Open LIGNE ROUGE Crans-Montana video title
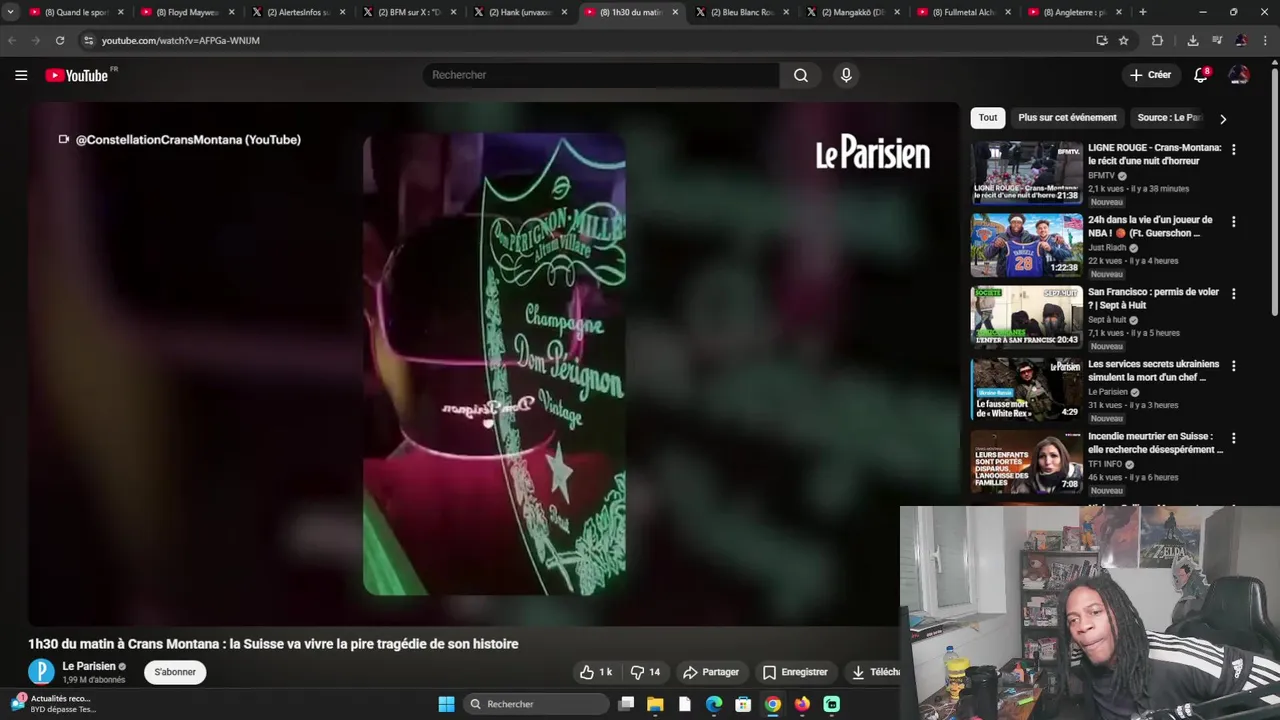The image size is (1280, 720). 1154,153
